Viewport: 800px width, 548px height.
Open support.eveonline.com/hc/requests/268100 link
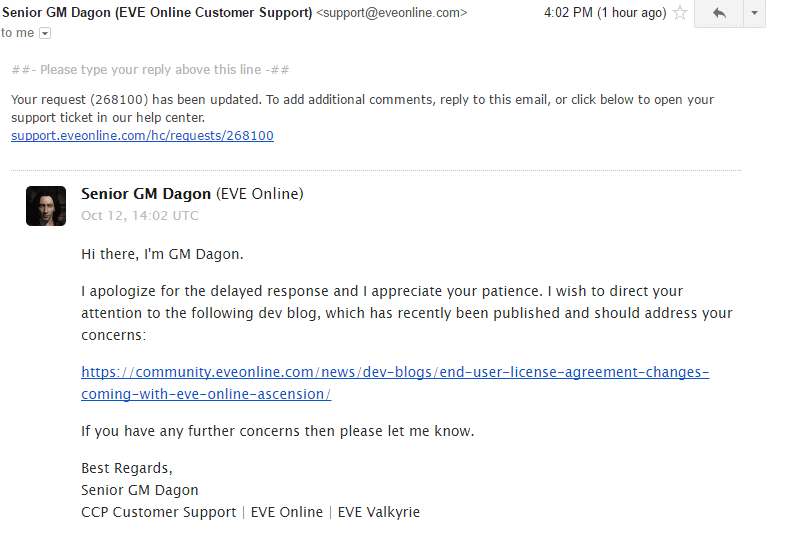142,136
